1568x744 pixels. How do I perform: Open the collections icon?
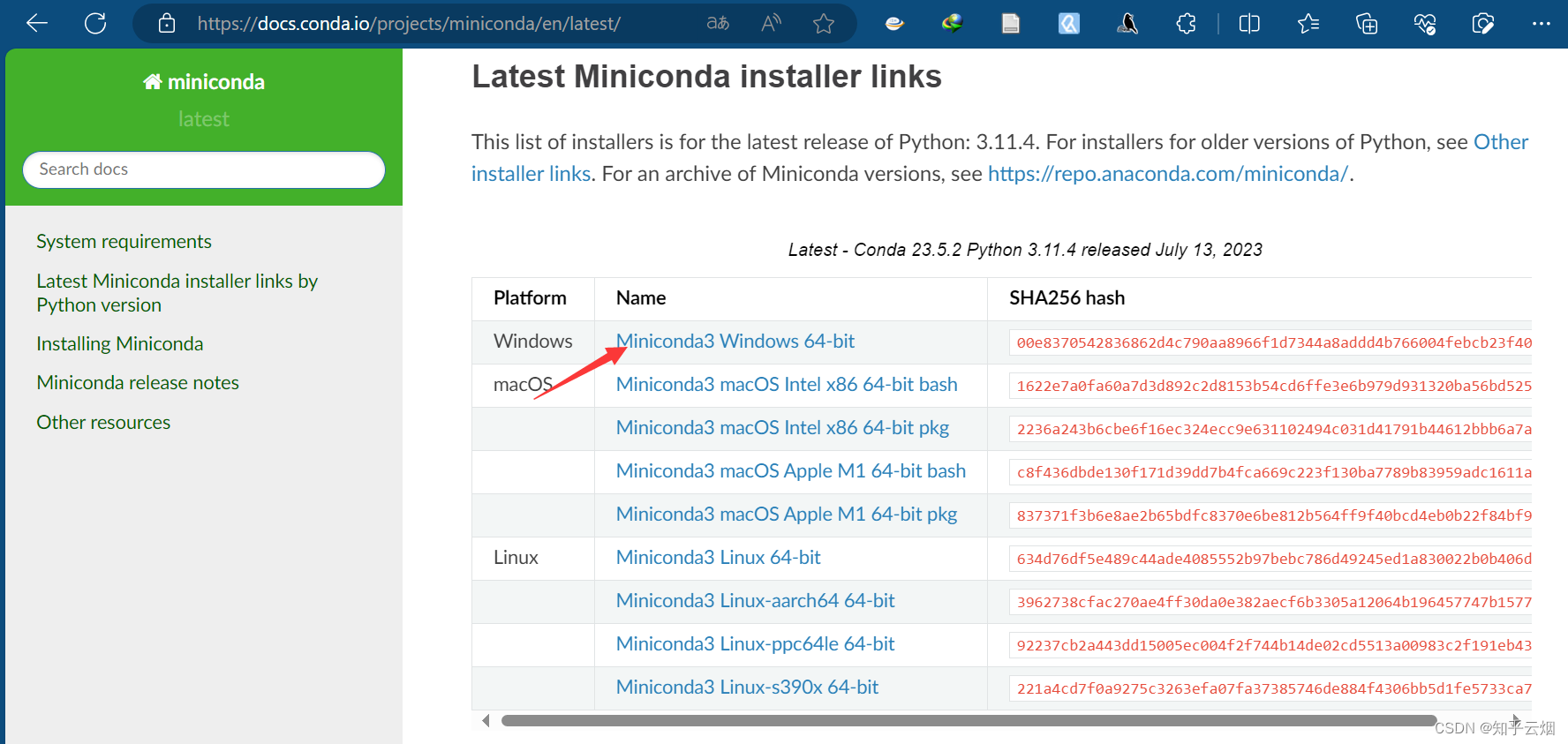1367,24
